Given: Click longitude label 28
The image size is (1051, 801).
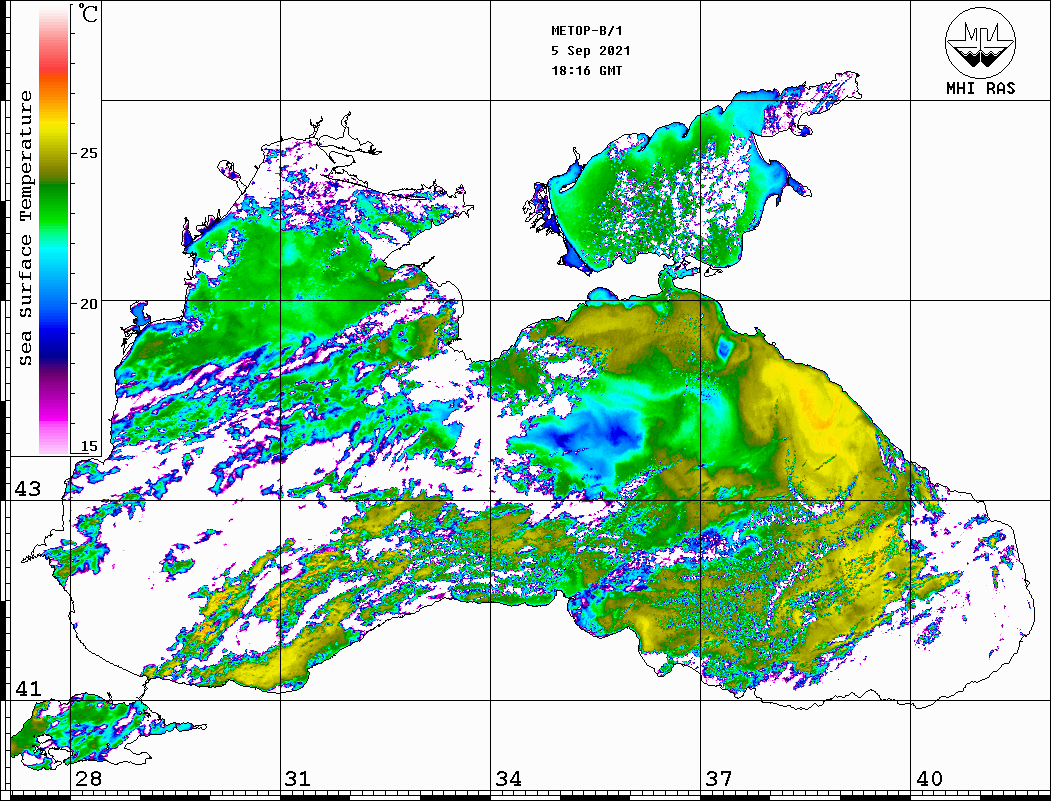Looking at the screenshot, I should click(x=88, y=779).
